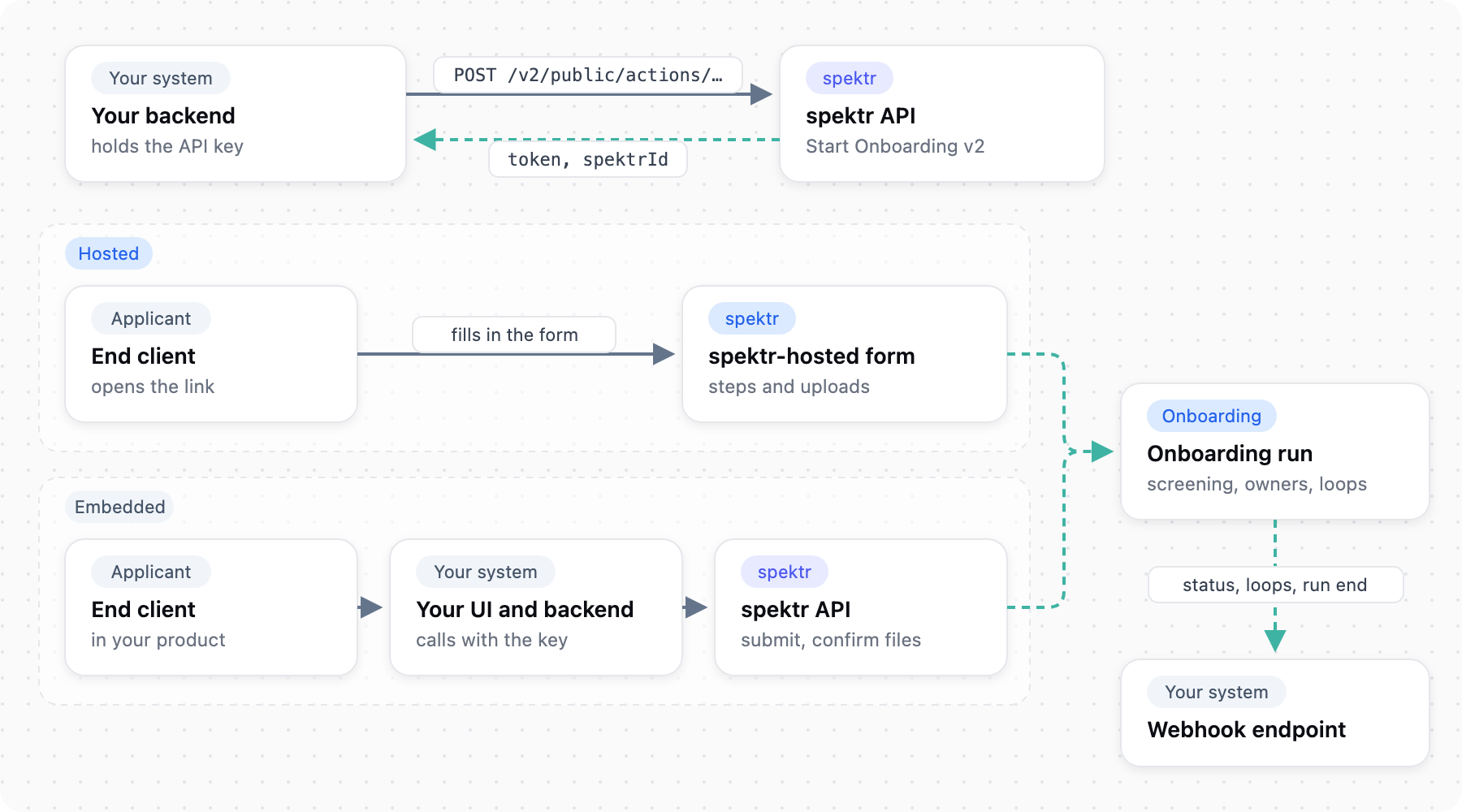Click the 'Your system' badge above 'Your UI and backend'
Image resolution: width=1462 pixels, height=812 pixels.
[486, 572]
